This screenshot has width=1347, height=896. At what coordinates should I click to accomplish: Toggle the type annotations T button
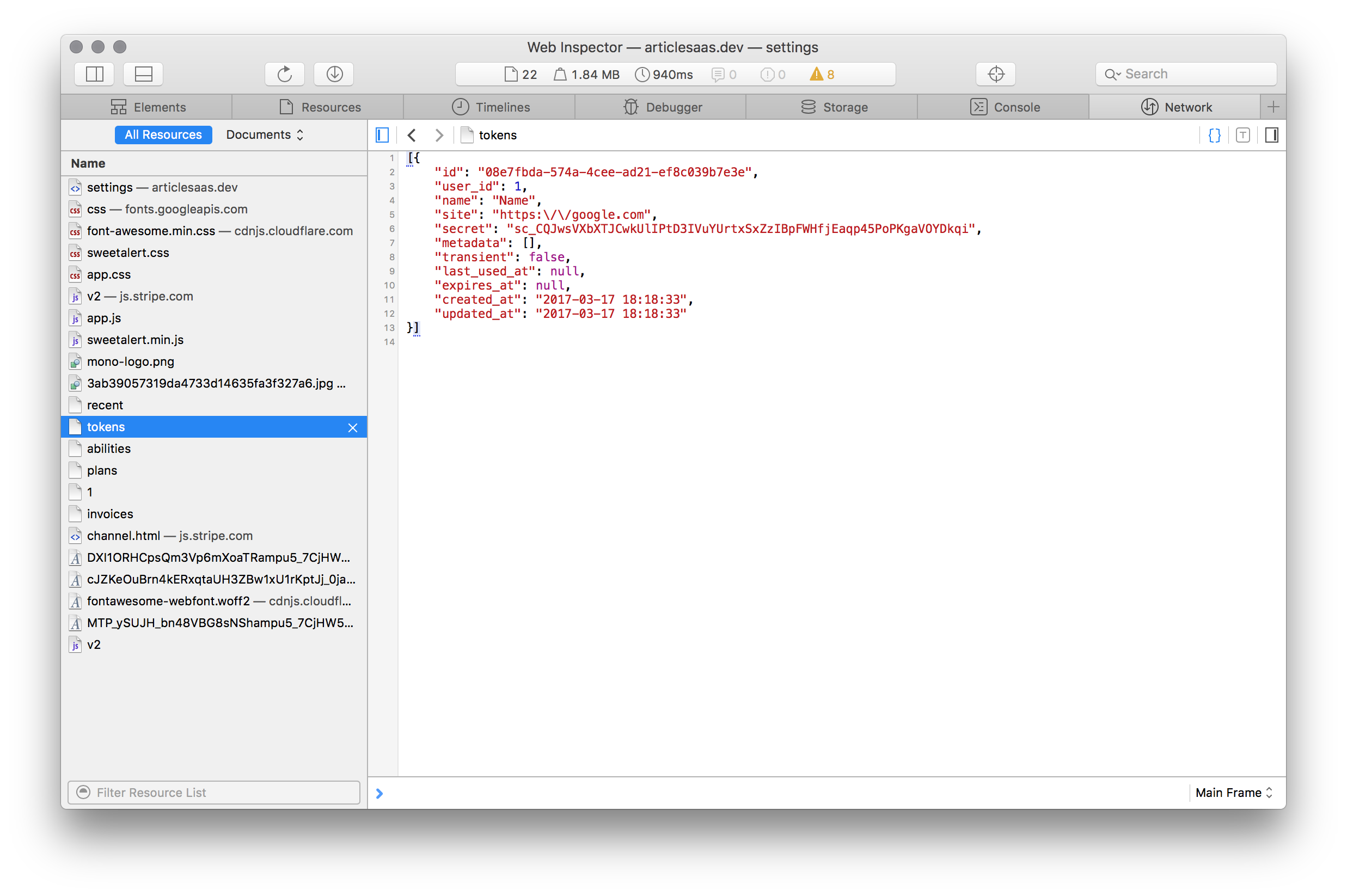[x=1242, y=136]
